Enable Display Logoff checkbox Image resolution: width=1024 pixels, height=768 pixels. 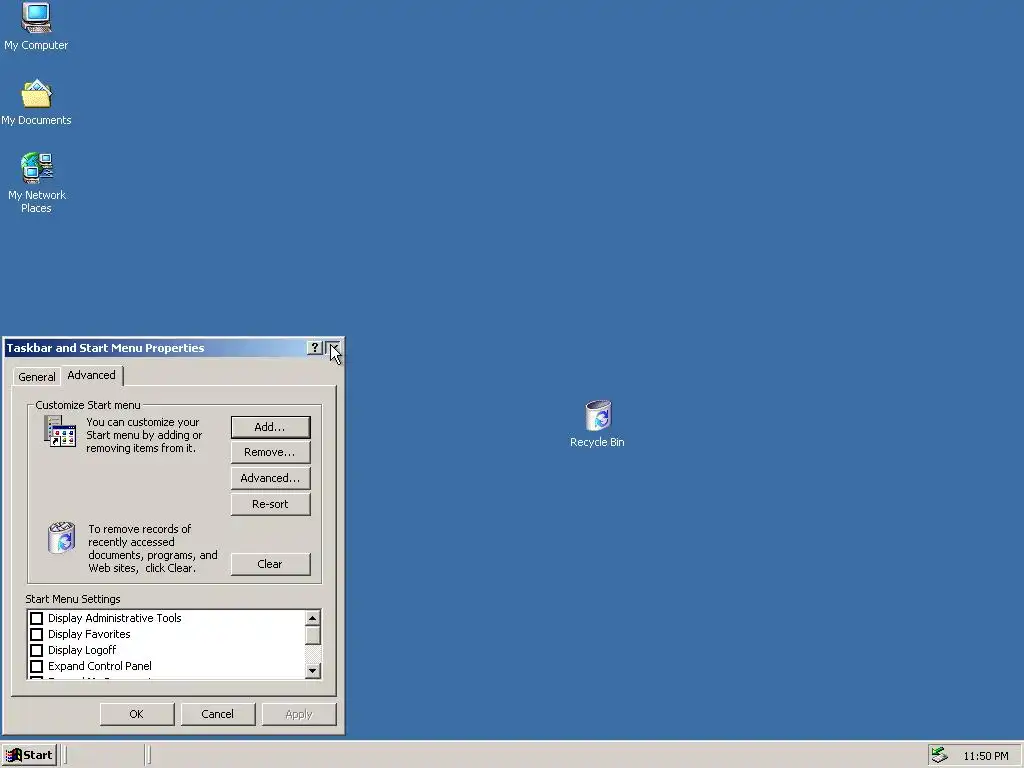click(37, 650)
